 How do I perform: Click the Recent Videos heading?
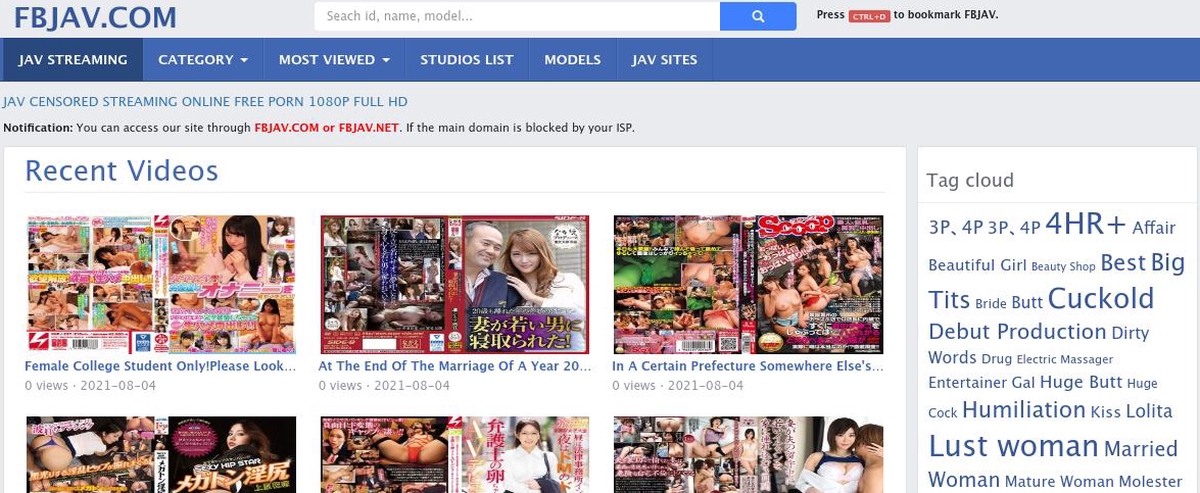(x=121, y=171)
